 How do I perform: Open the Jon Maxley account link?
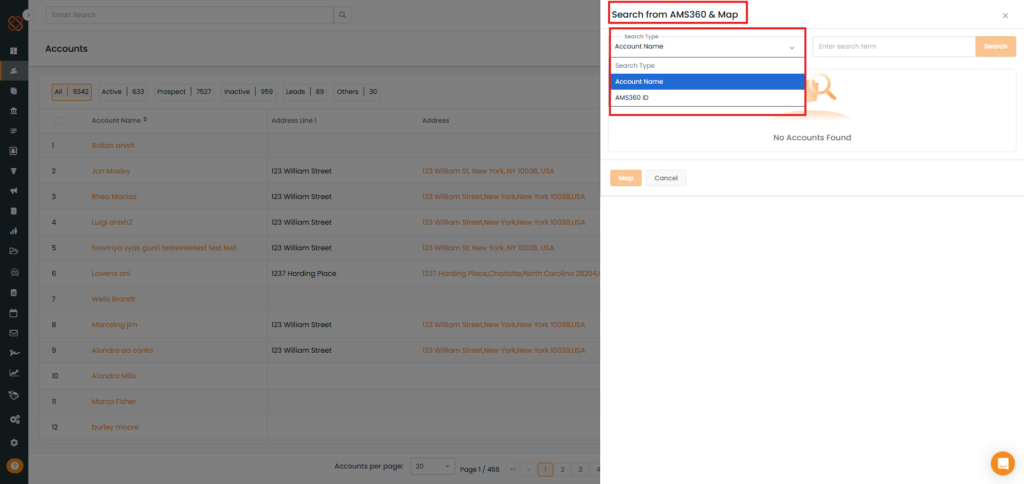(x=111, y=171)
